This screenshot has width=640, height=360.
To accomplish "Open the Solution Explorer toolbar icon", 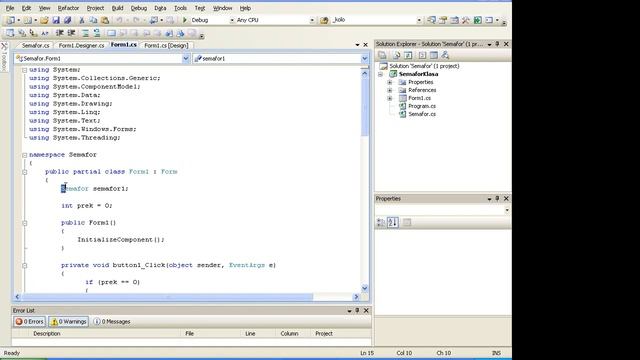I will tap(431, 20).
